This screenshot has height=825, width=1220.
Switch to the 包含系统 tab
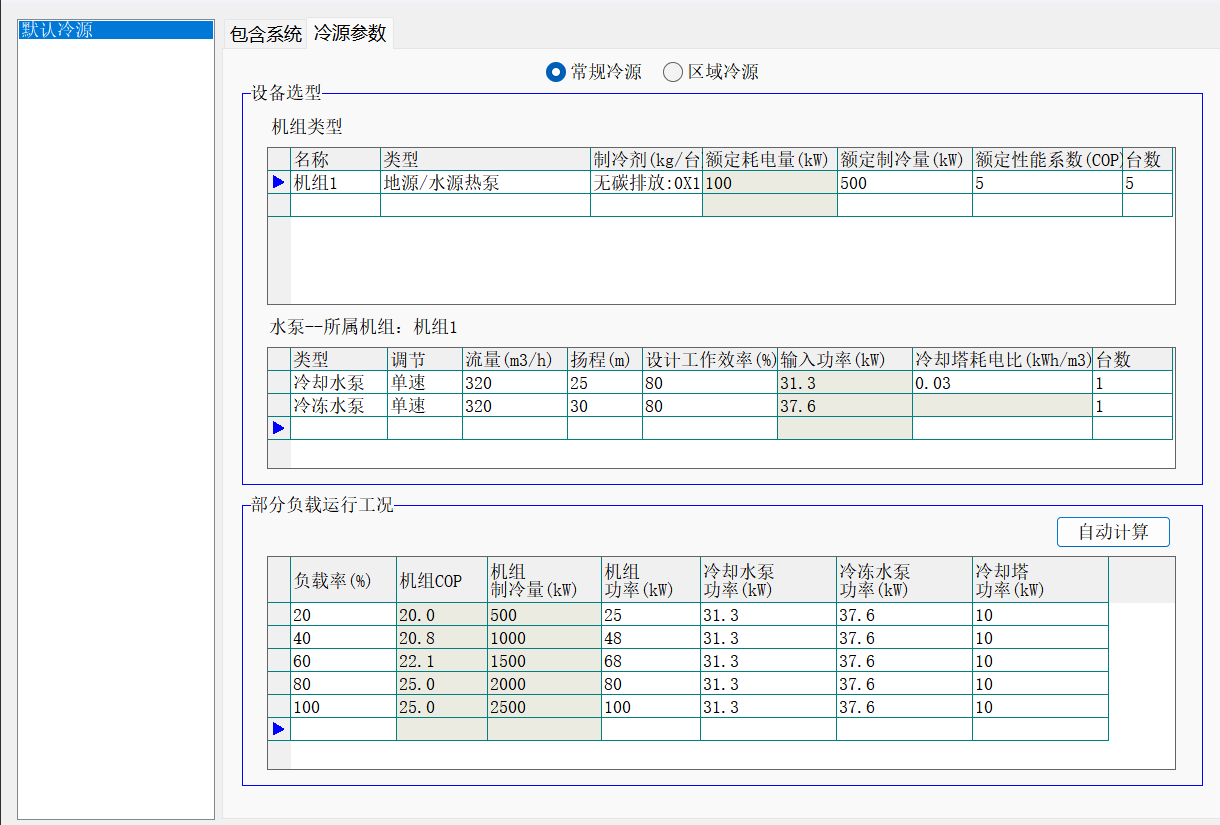click(265, 34)
